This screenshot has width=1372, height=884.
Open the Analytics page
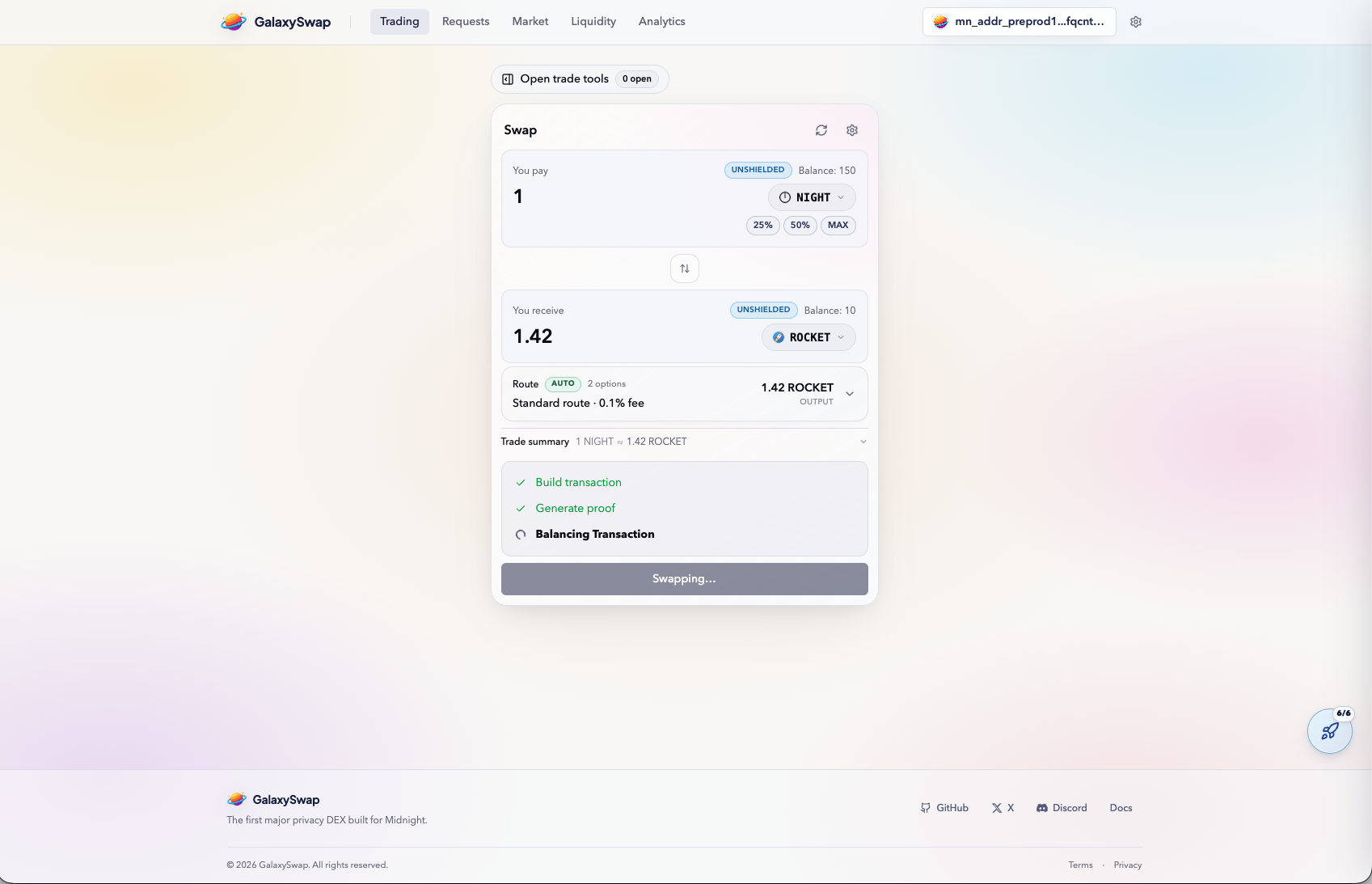click(x=661, y=21)
